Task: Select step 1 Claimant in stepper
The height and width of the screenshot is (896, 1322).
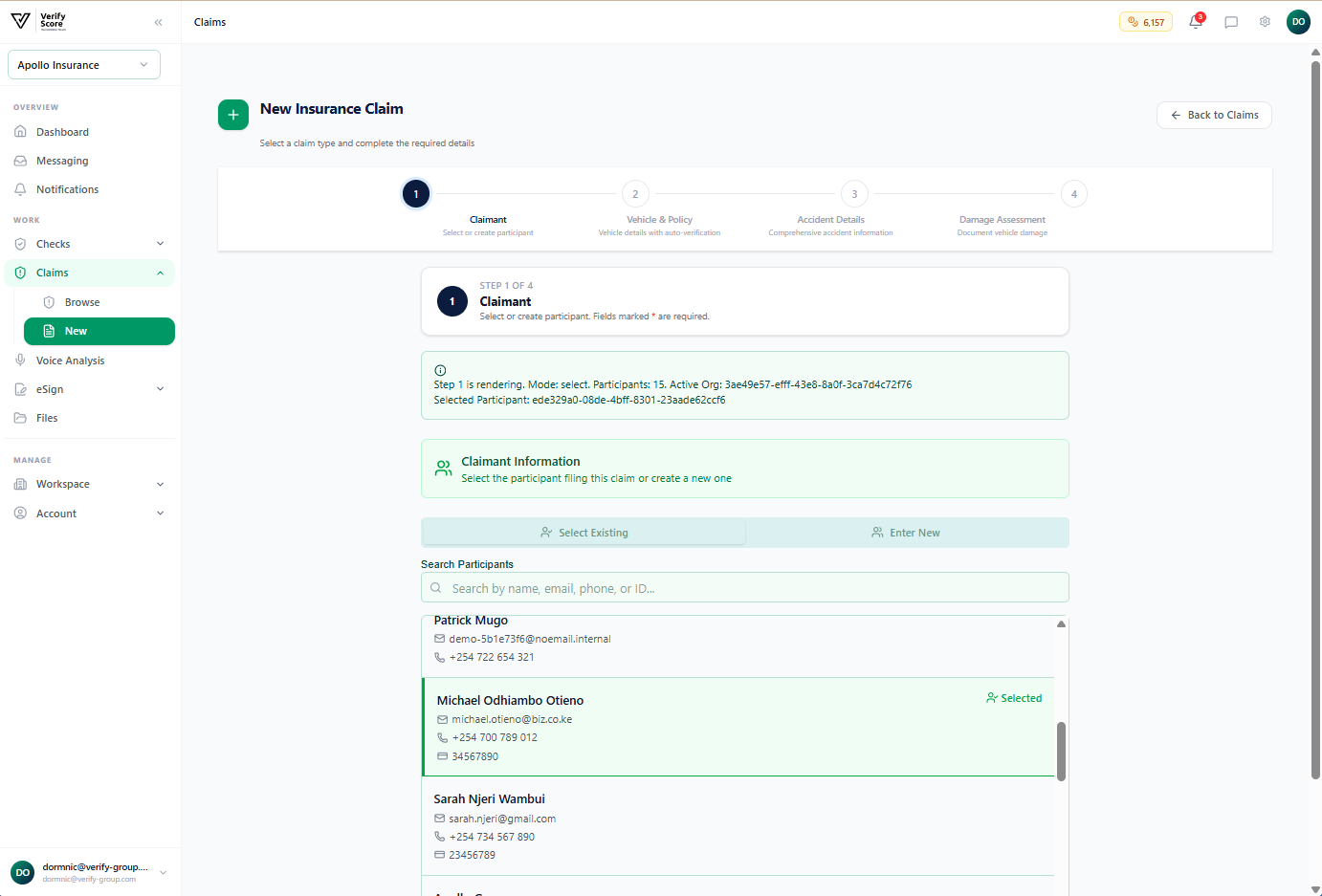Action: [416, 194]
